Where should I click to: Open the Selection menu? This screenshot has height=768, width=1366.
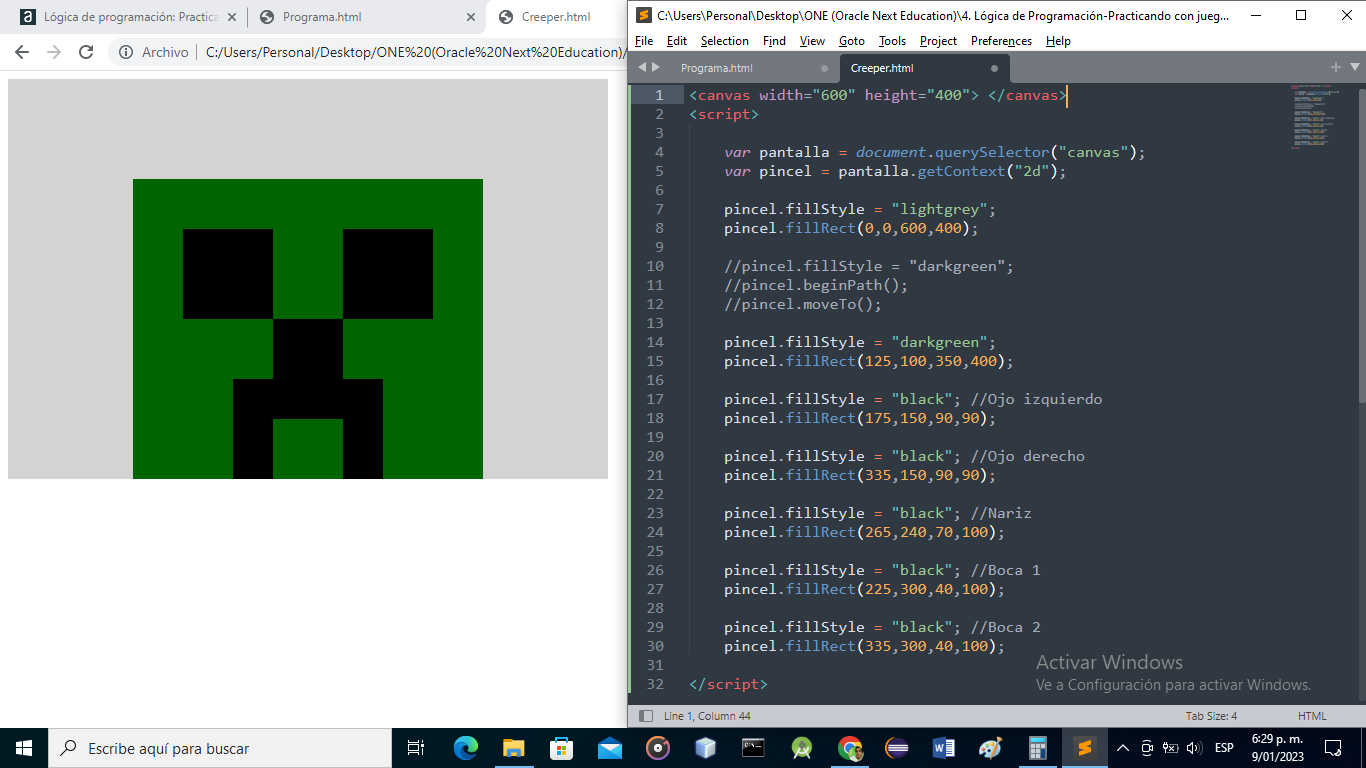(725, 41)
